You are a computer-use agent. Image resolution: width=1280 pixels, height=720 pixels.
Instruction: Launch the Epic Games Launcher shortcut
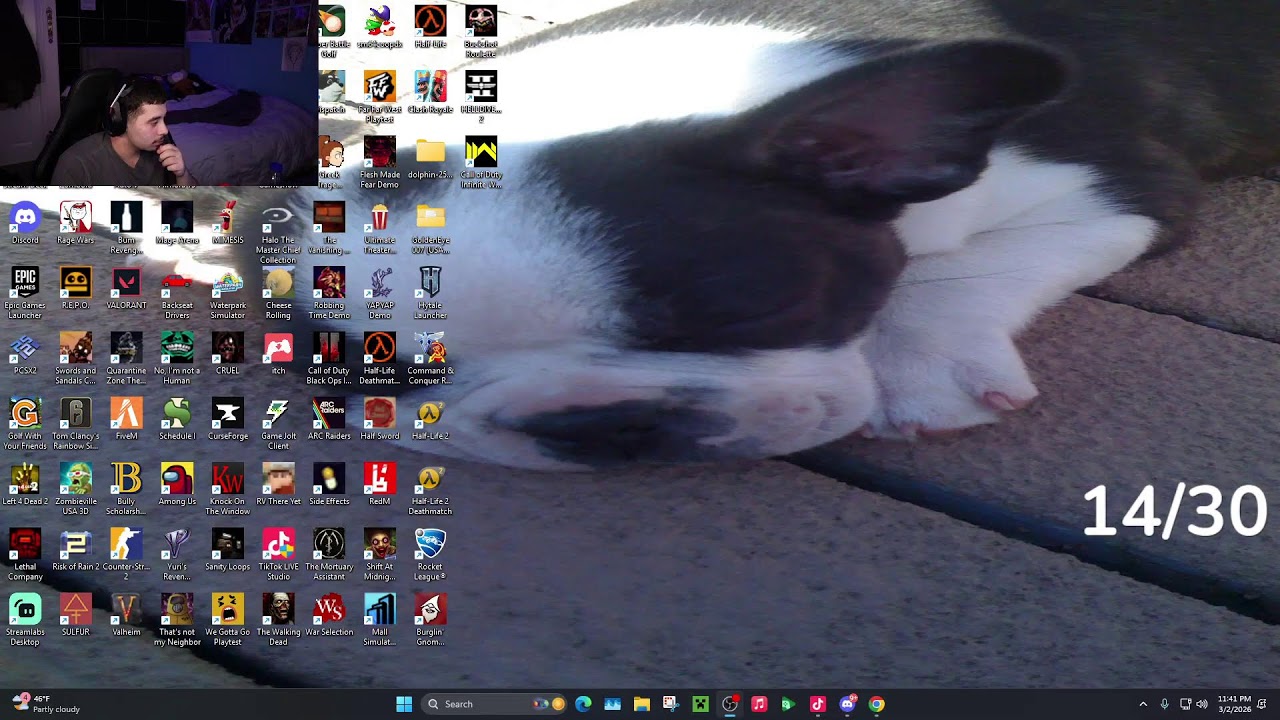(x=25, y=293)
